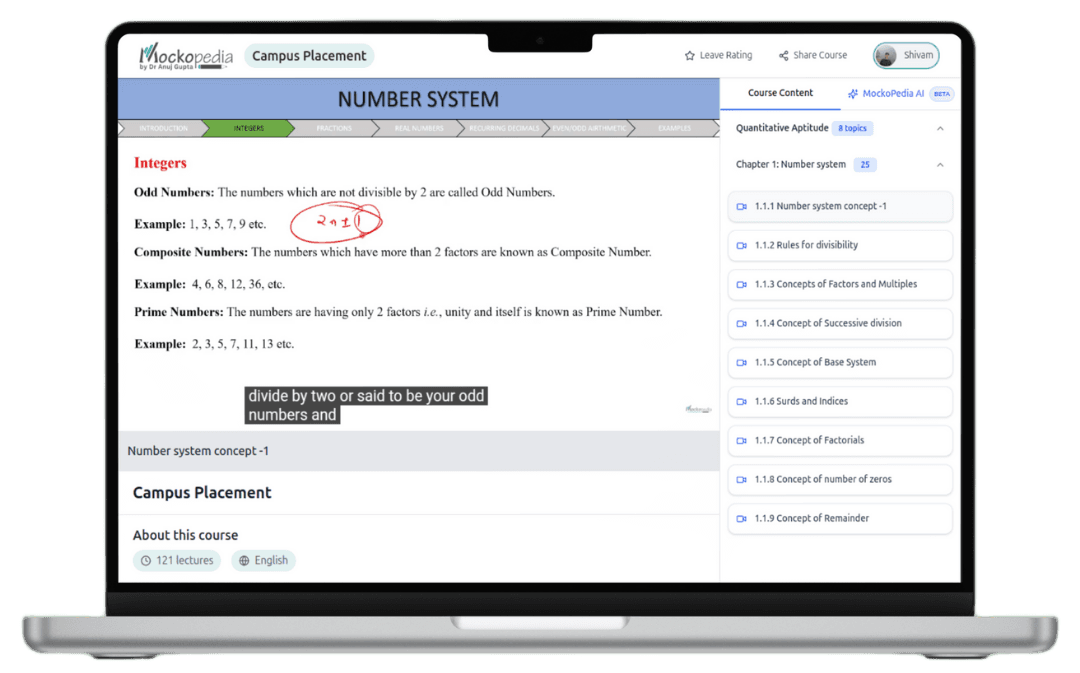Click the Share Course icon
Viewport: 1080px width, 673px height.
tap(784, 55)
